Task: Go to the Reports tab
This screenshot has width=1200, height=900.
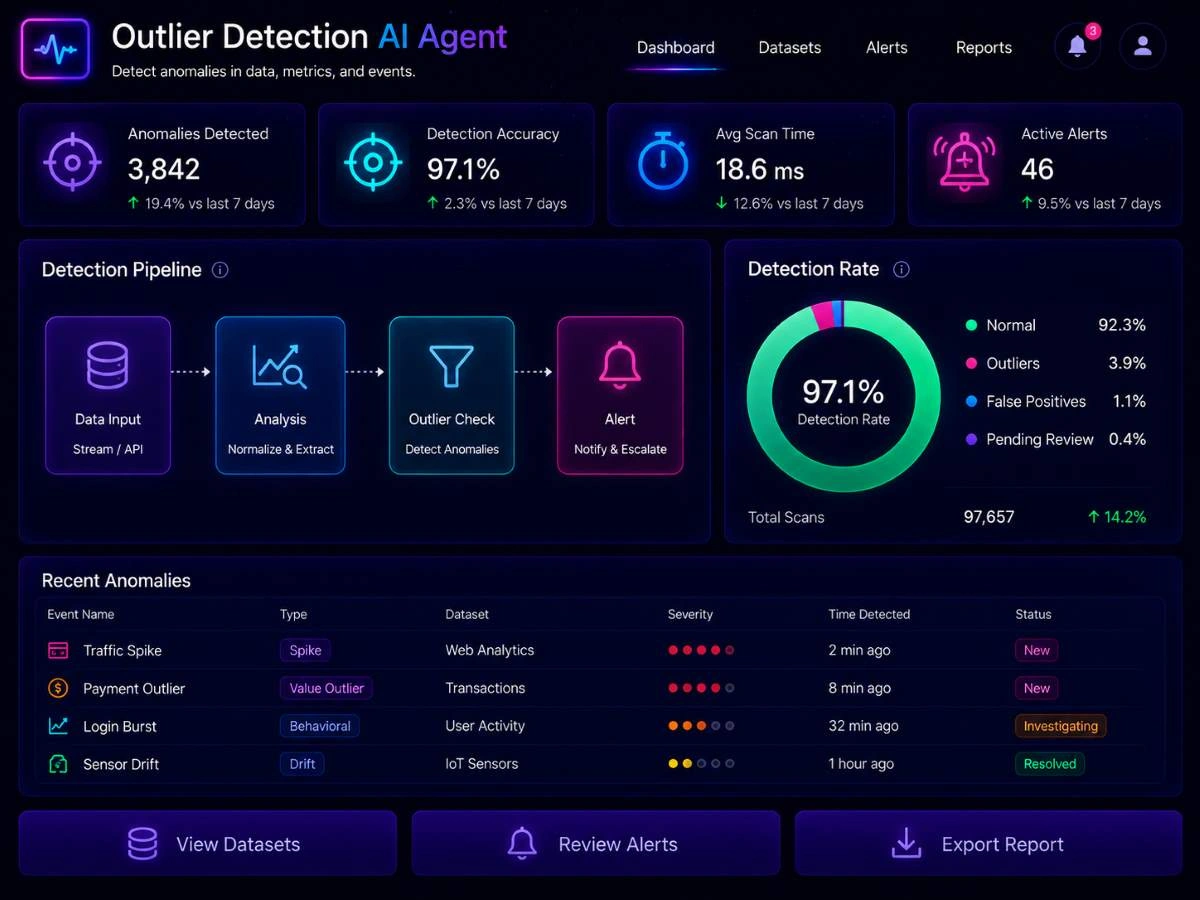Action: 984,47
